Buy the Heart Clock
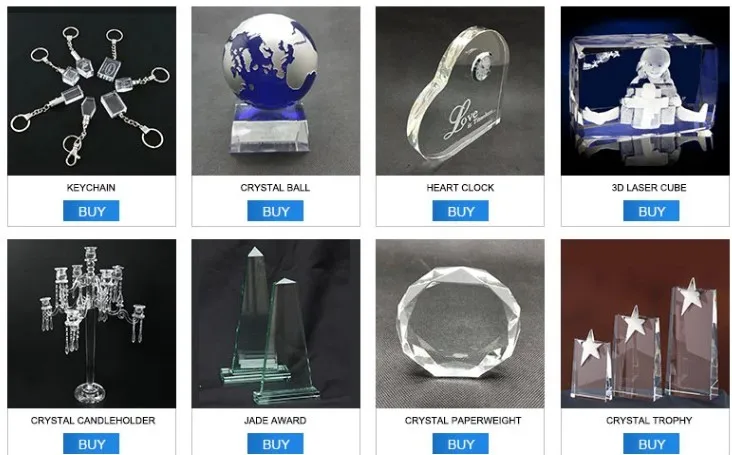Image resolution: width=732 pixels, height=455 pixels. (460, 211)
